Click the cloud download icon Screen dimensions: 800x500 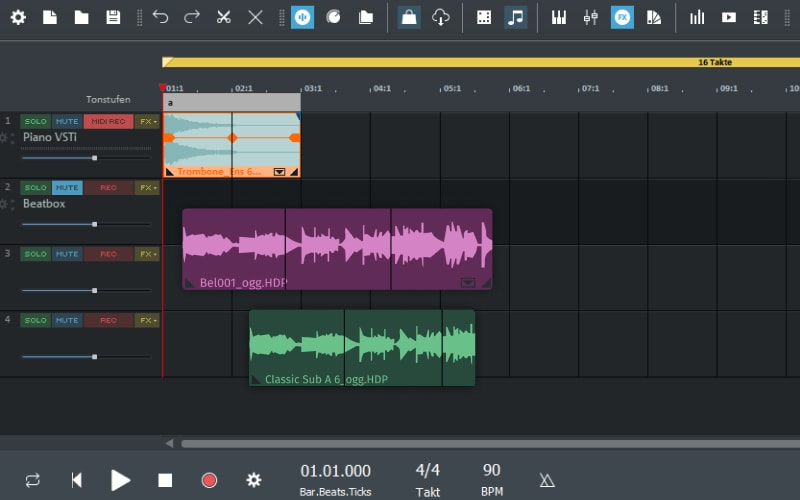pos(440,17)
